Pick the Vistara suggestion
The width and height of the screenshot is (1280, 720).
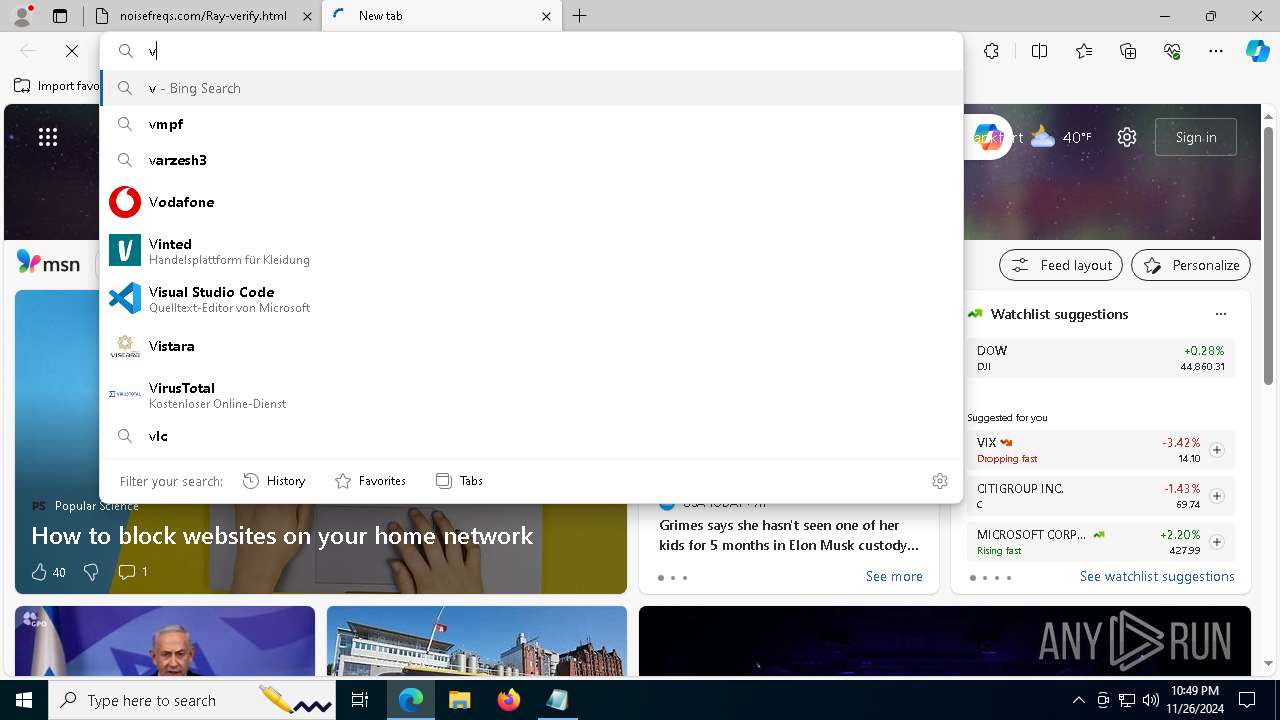pyautogui.click(x=531, y=346)
